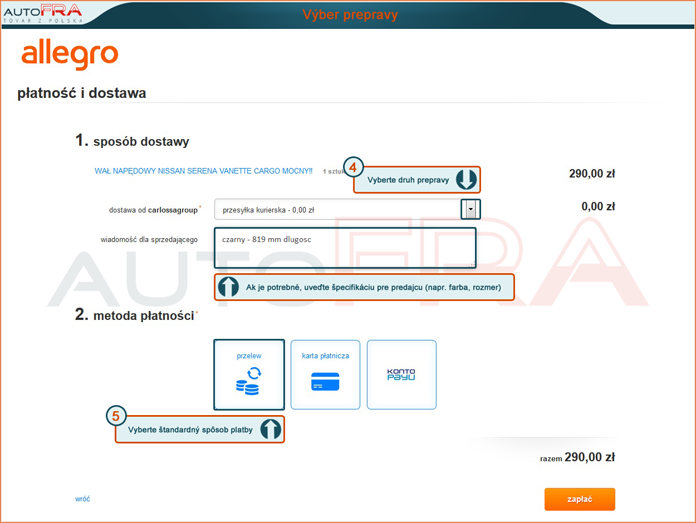The height and width of the screenshot is (523, 696).
Task: Click the metoda płatności section heading
Action: point(135,315)
